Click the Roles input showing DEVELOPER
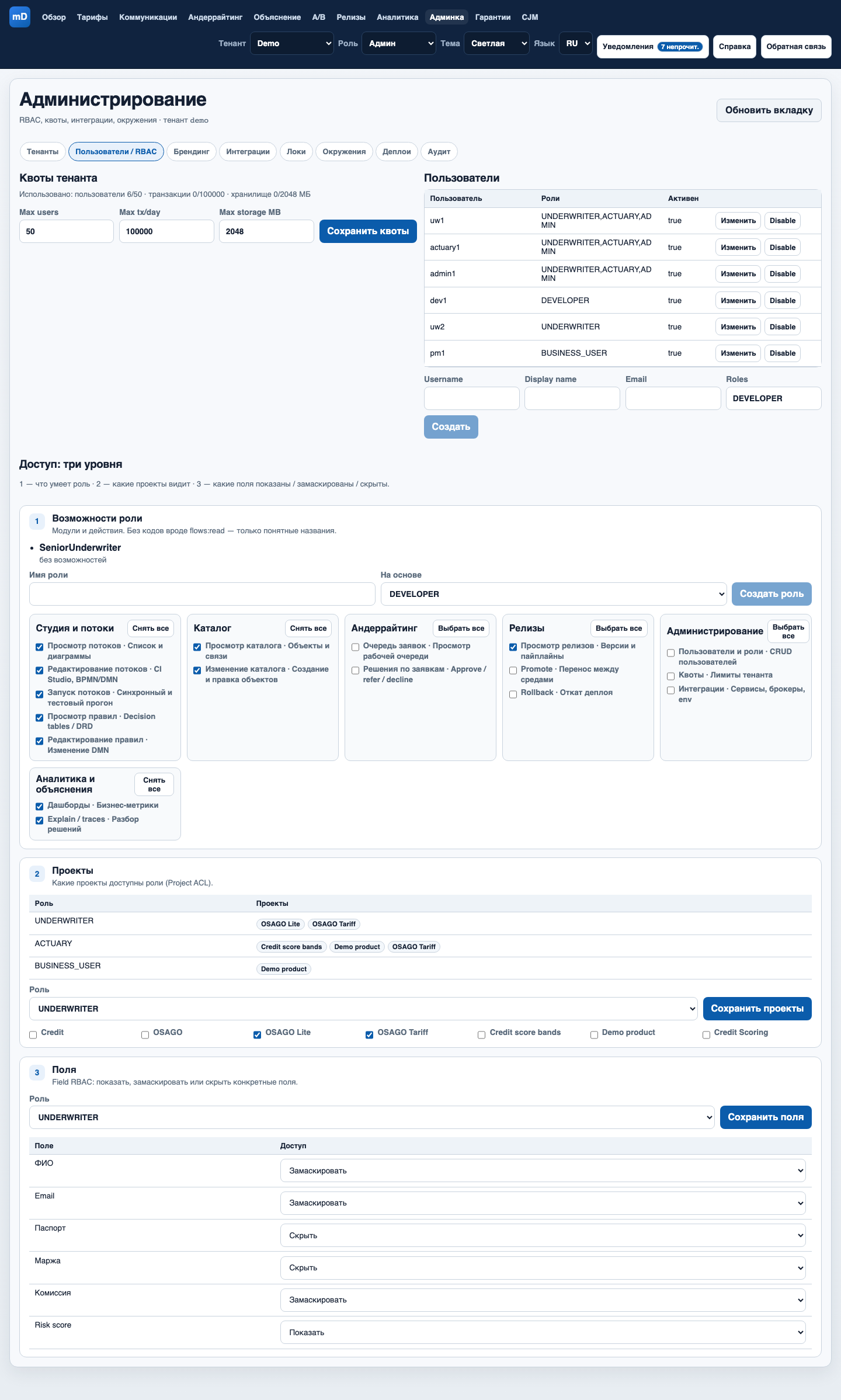Viewport: 841px width, 1400px height. point(774,398)
